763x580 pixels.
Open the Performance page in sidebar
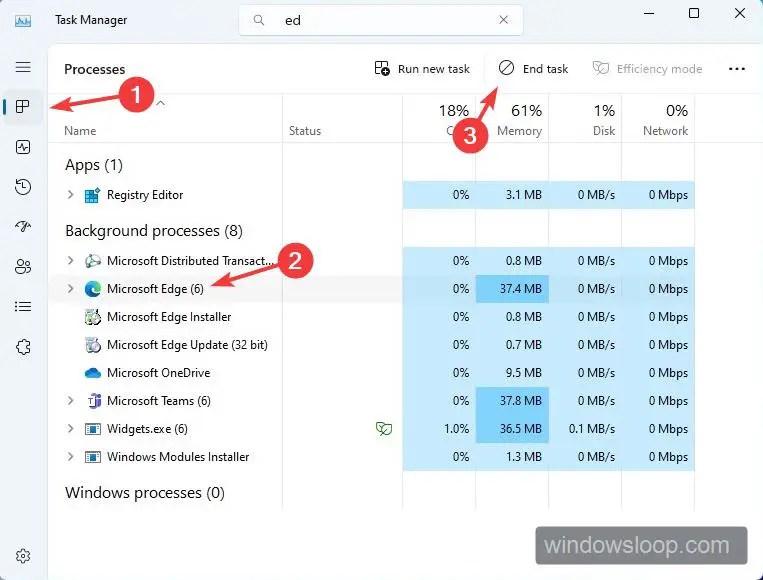[x=23, y=147]
